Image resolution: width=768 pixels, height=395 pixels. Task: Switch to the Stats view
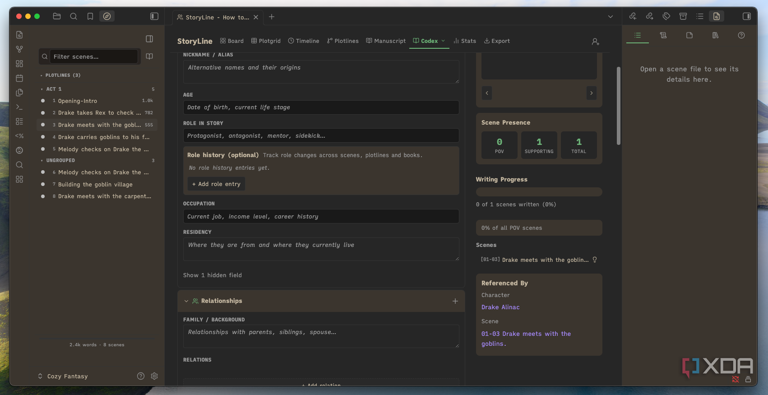[x=464, y=41]
